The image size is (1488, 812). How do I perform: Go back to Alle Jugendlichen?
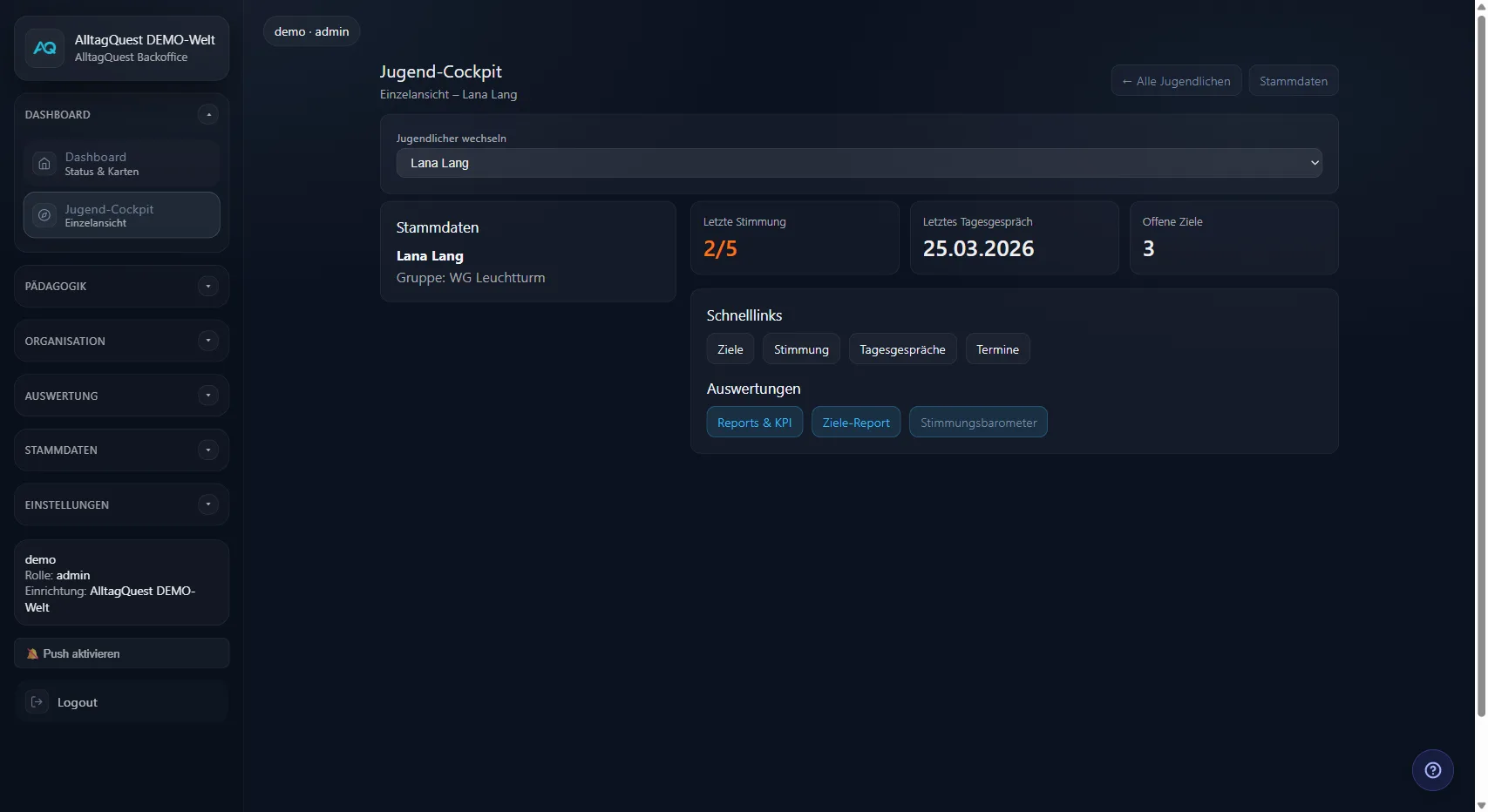click(x=1176, y=81)
